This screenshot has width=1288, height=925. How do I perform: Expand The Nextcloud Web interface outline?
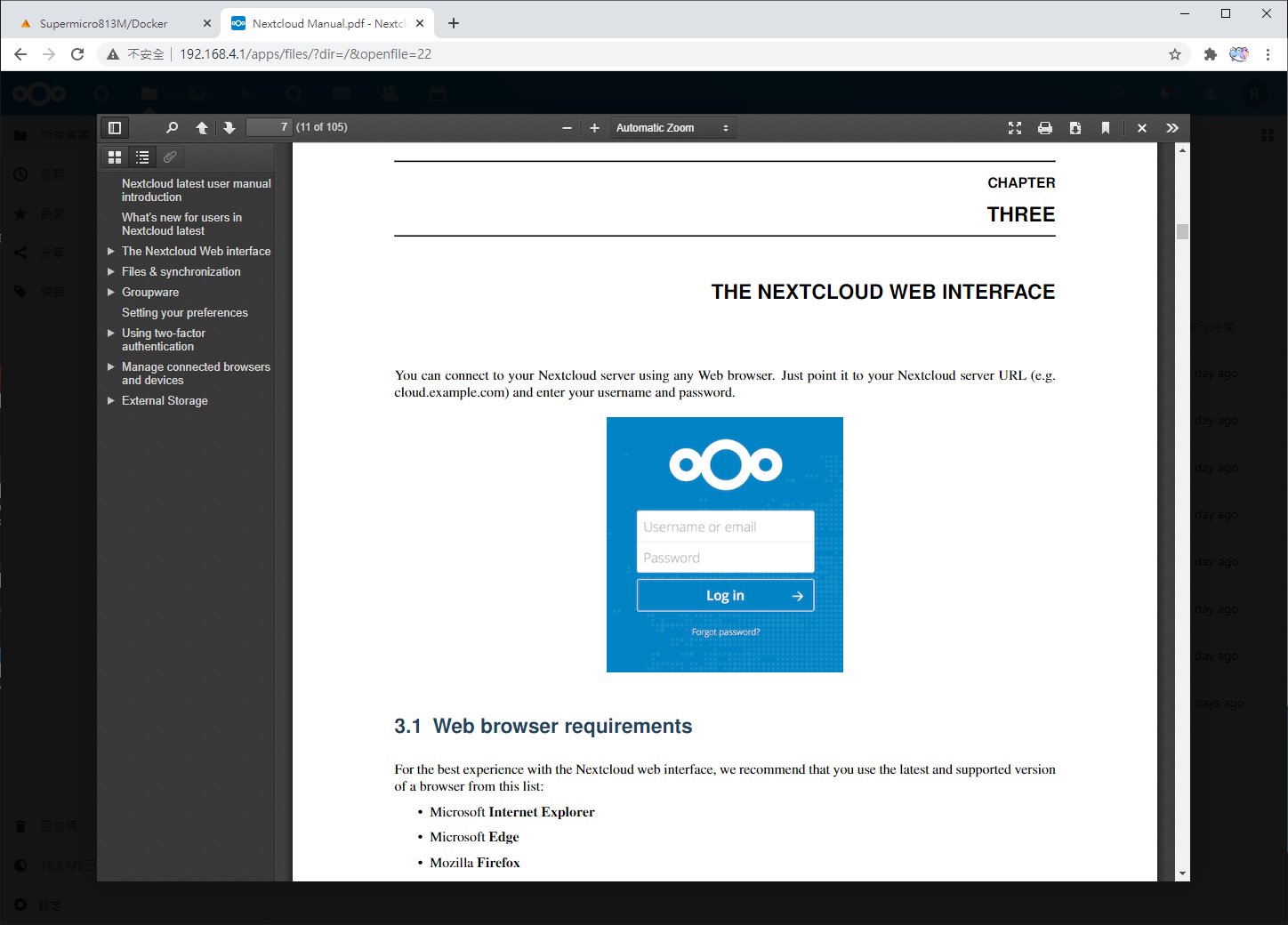pos(111,252)
